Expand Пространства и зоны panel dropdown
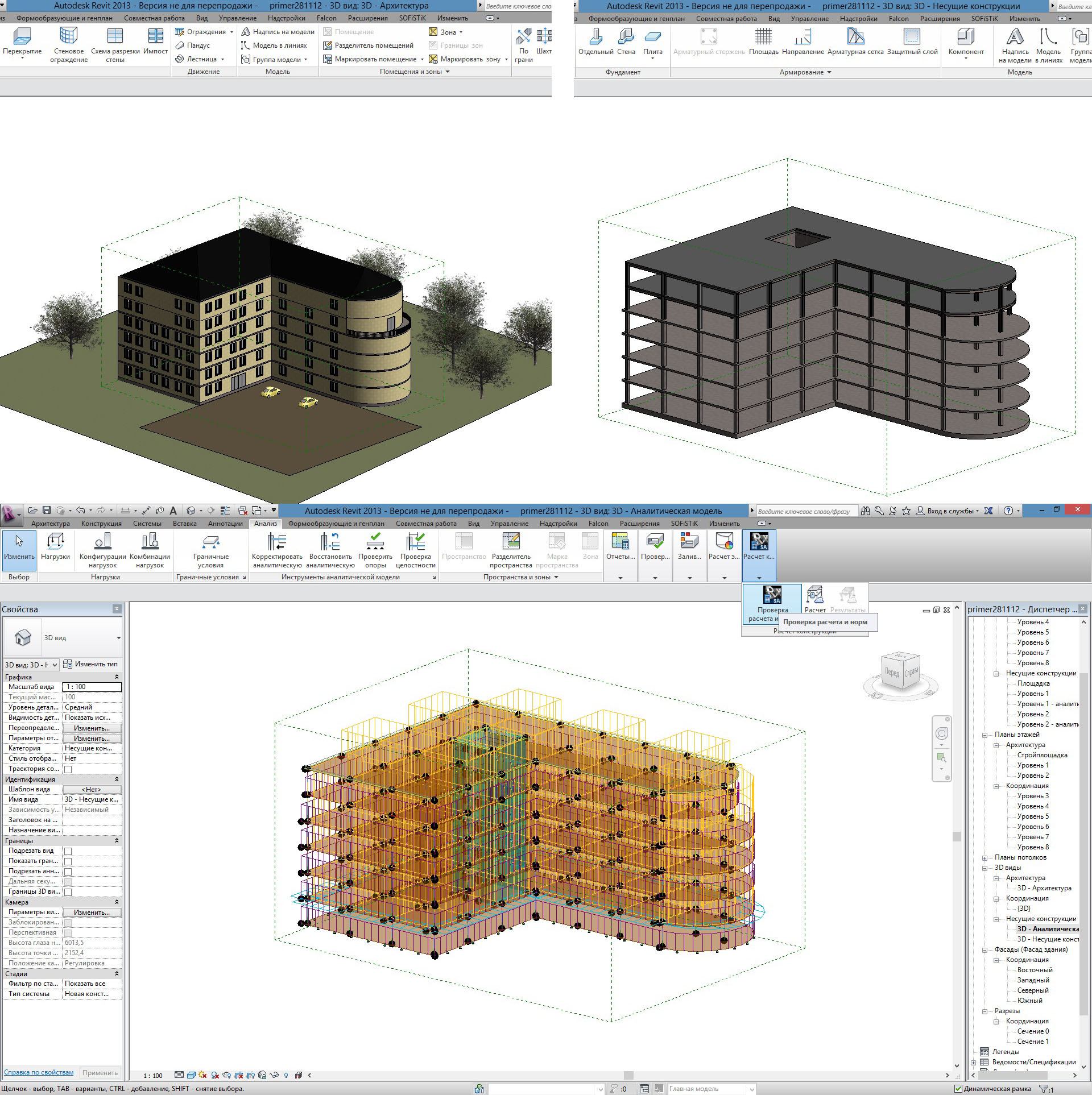The image size is (1092, 1095). [x=556, y=577]
